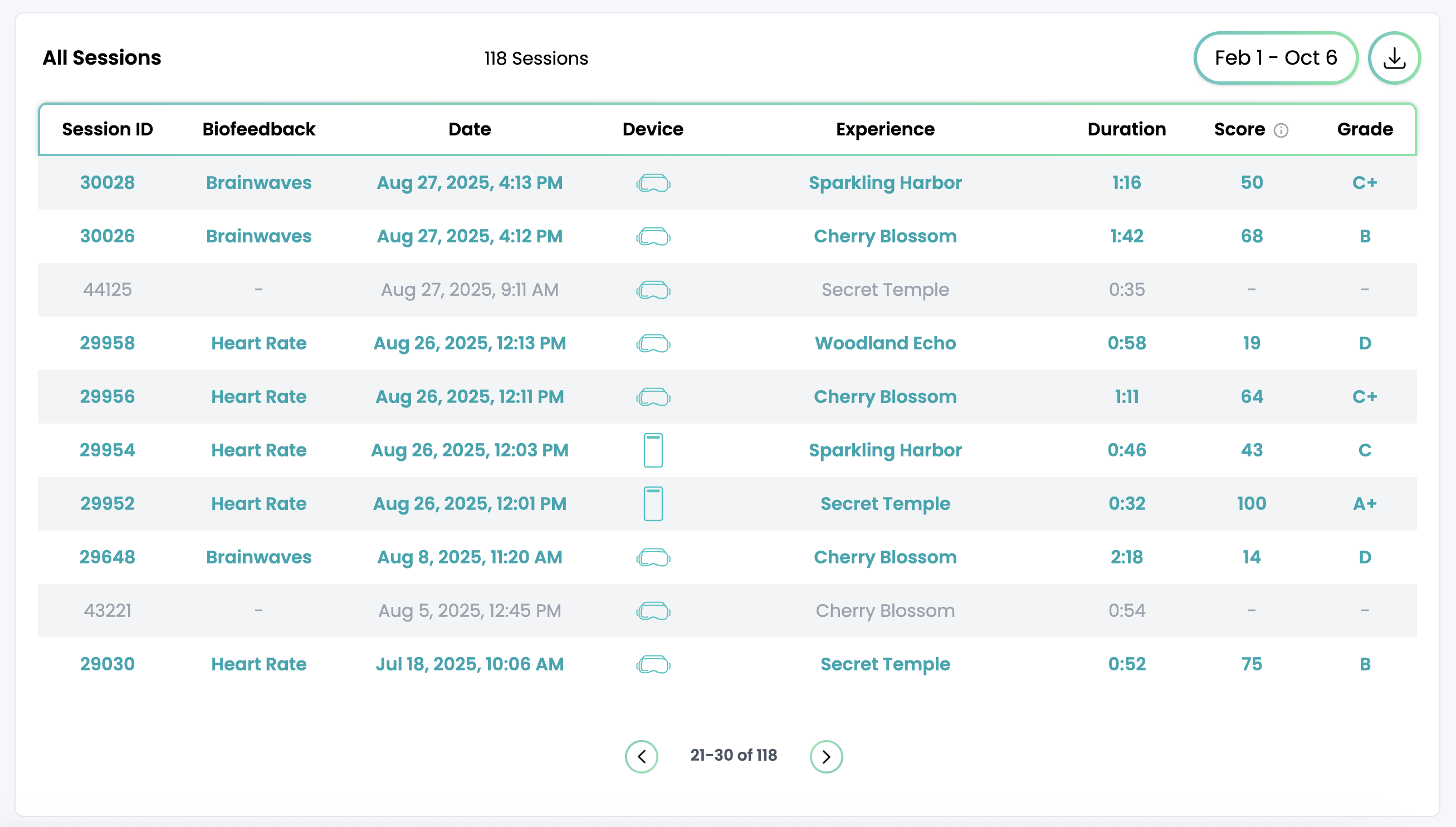This screenshot has height=827, width=1456.
Task: Click phone device icon for session 29952
Action: pyautogui.click(x=653, y=504)
